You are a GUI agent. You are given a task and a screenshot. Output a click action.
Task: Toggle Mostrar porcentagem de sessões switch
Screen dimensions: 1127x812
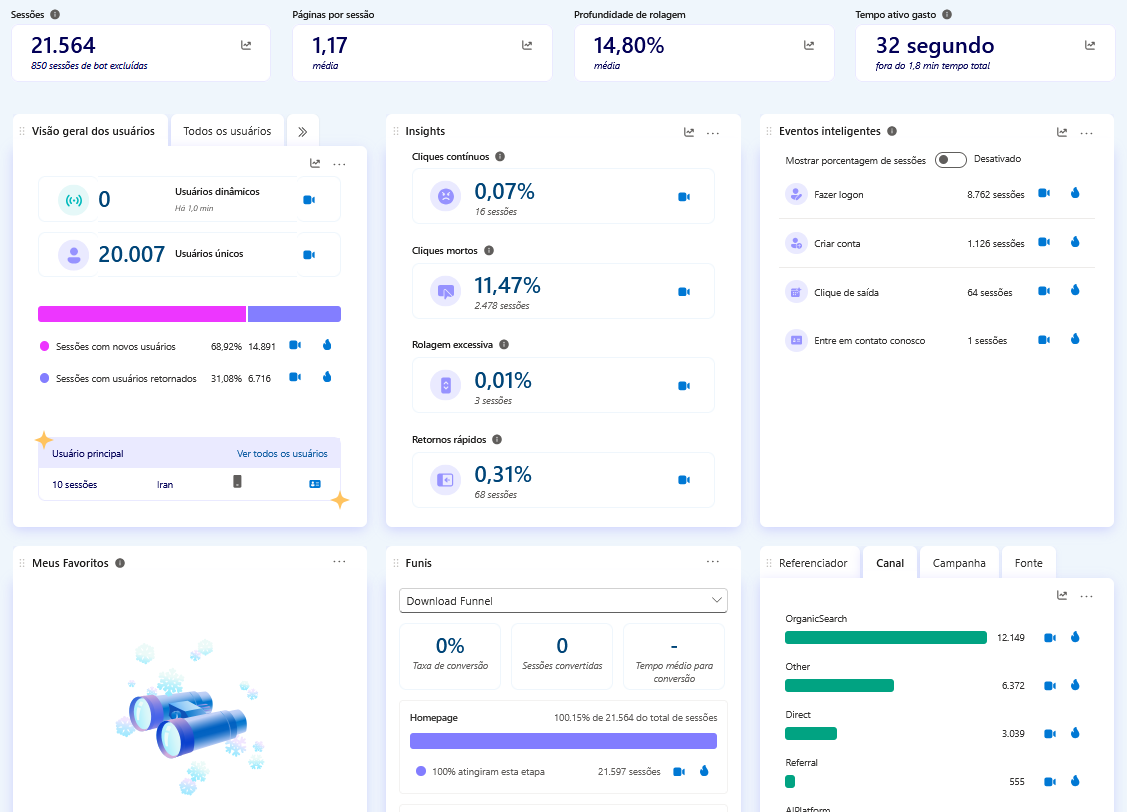pos(950,160)
